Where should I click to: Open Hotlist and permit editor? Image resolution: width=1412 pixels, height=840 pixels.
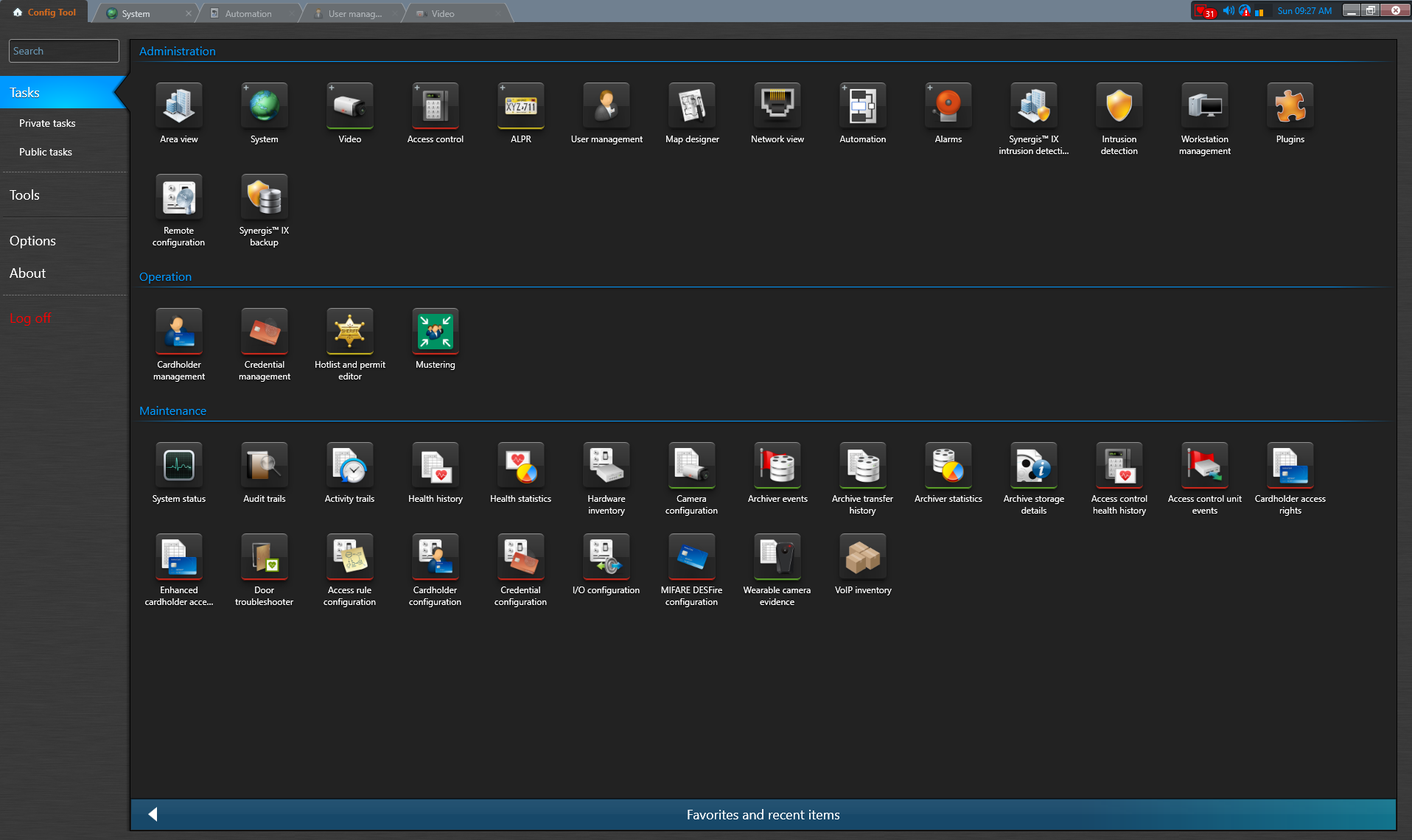point(349,332)
